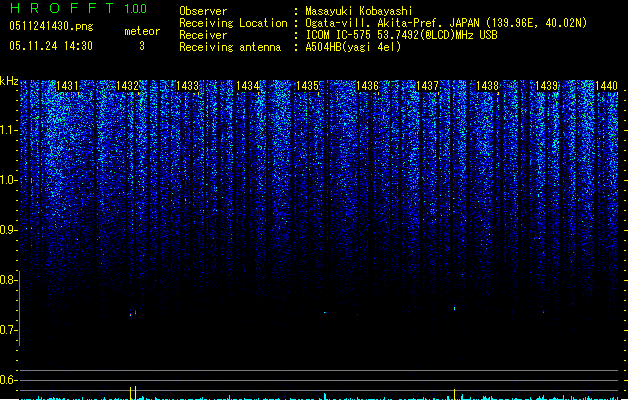Screen dimensions: 629x400
Task: Click the 0.9 frequency axis label
Action: pyautogui.click(x=8, y=230)
